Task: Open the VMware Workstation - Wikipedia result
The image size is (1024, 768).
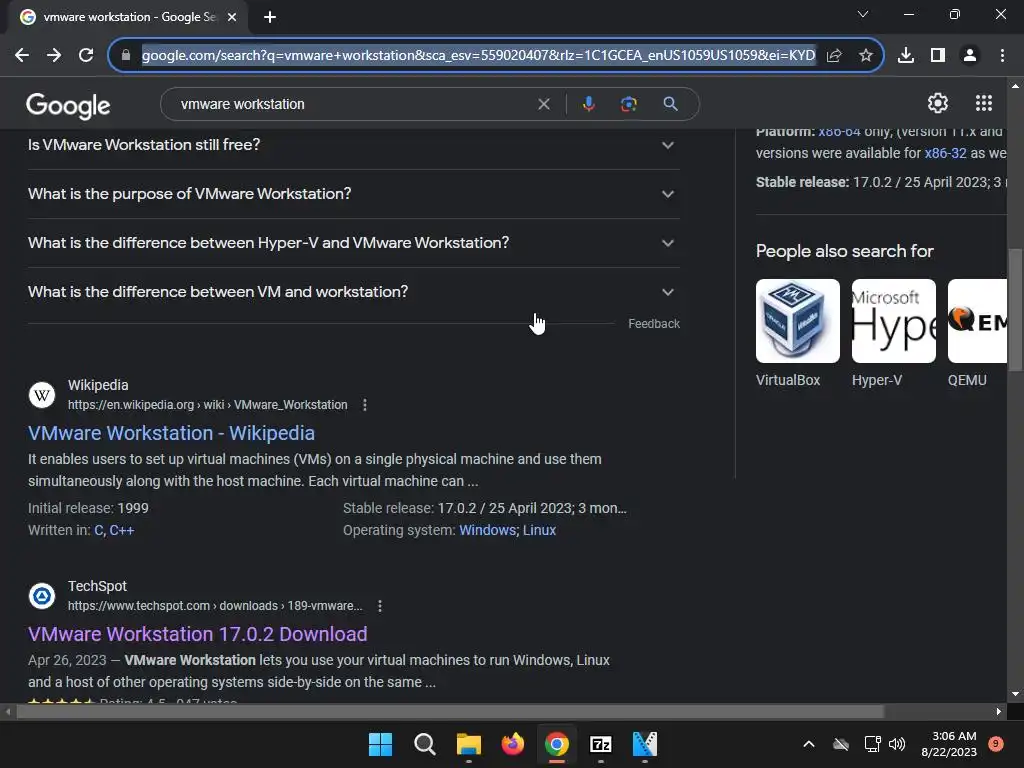Action: tap(171, 433)
